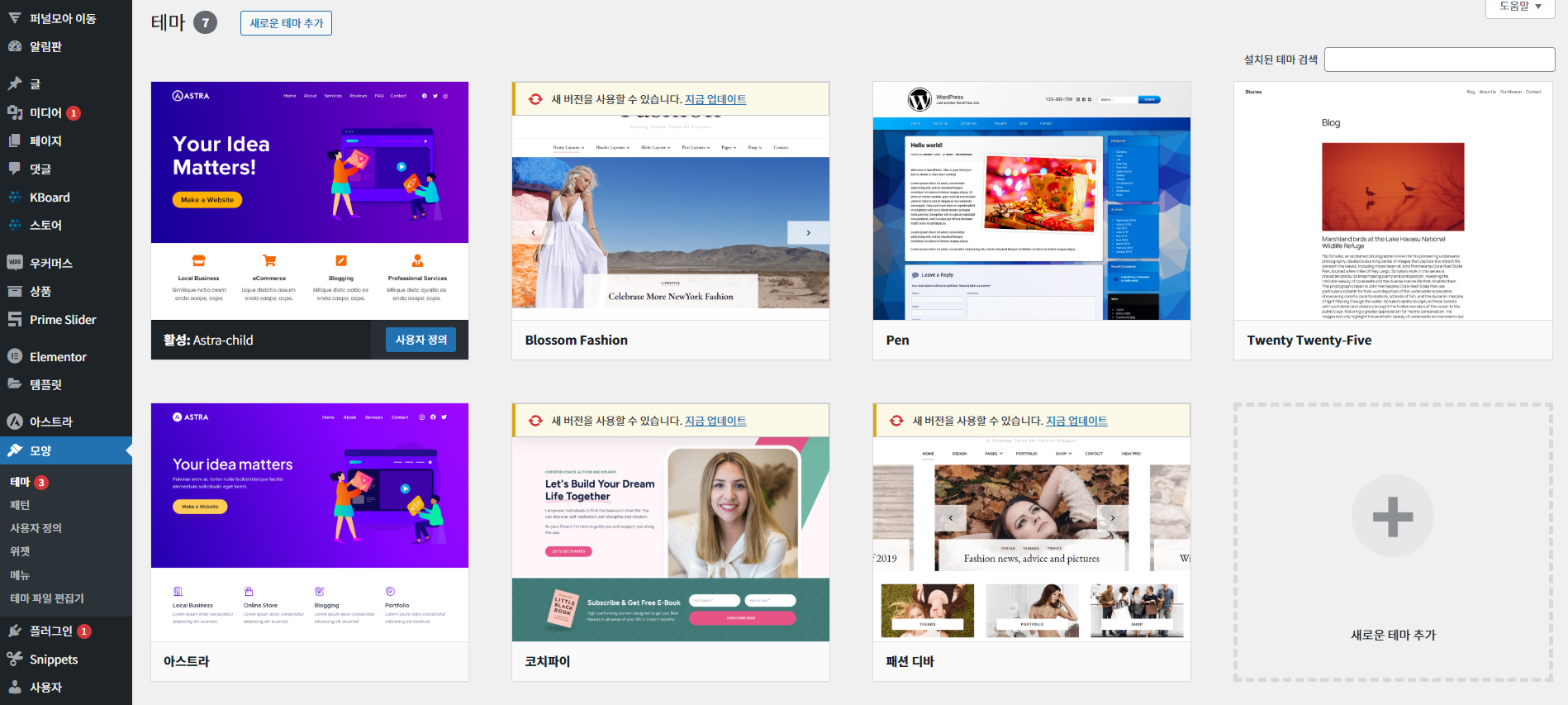Click the Prime Slider icon
The image size is (1568, 705).
15,320
